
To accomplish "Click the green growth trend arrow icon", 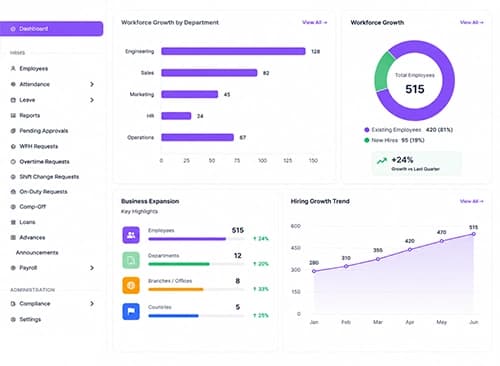I will tap(382, 161).
